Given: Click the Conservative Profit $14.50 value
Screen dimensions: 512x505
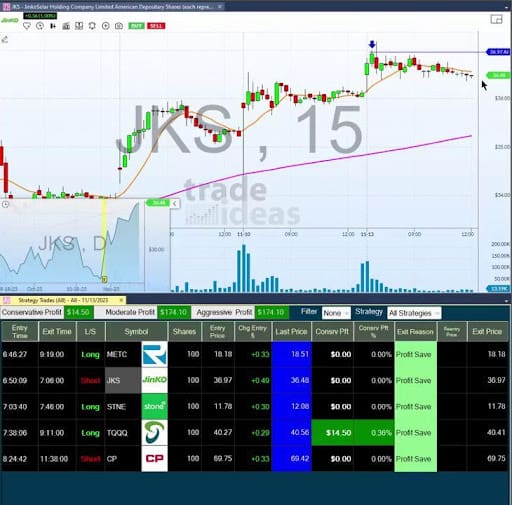Looking at the screenshot, I should tap(78, 312).
